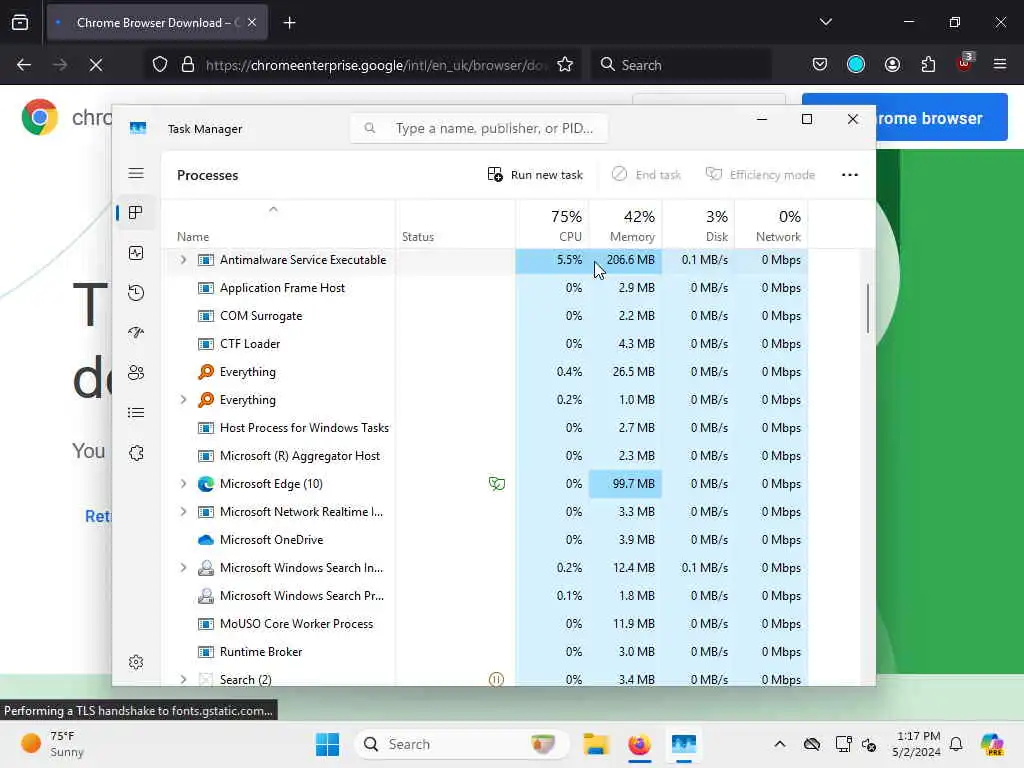Click the Microsoft Edge efficiency leaf icon
1024x768 pixels.
(496, 484)
